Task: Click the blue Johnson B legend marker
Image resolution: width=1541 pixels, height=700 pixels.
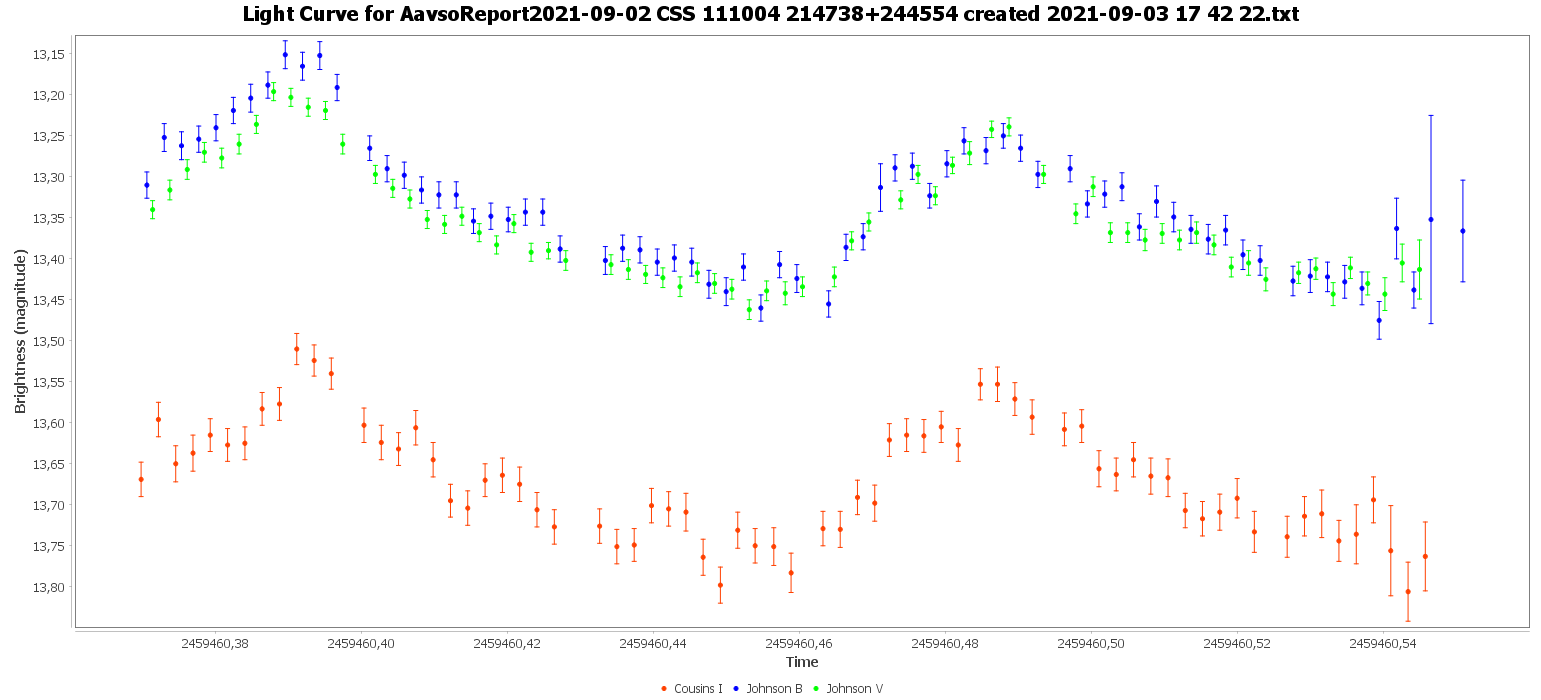Action: (x=736, y=688)
